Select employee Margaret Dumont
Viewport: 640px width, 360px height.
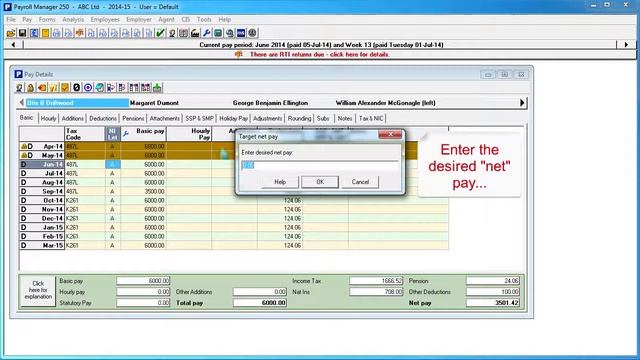point(154,103)
